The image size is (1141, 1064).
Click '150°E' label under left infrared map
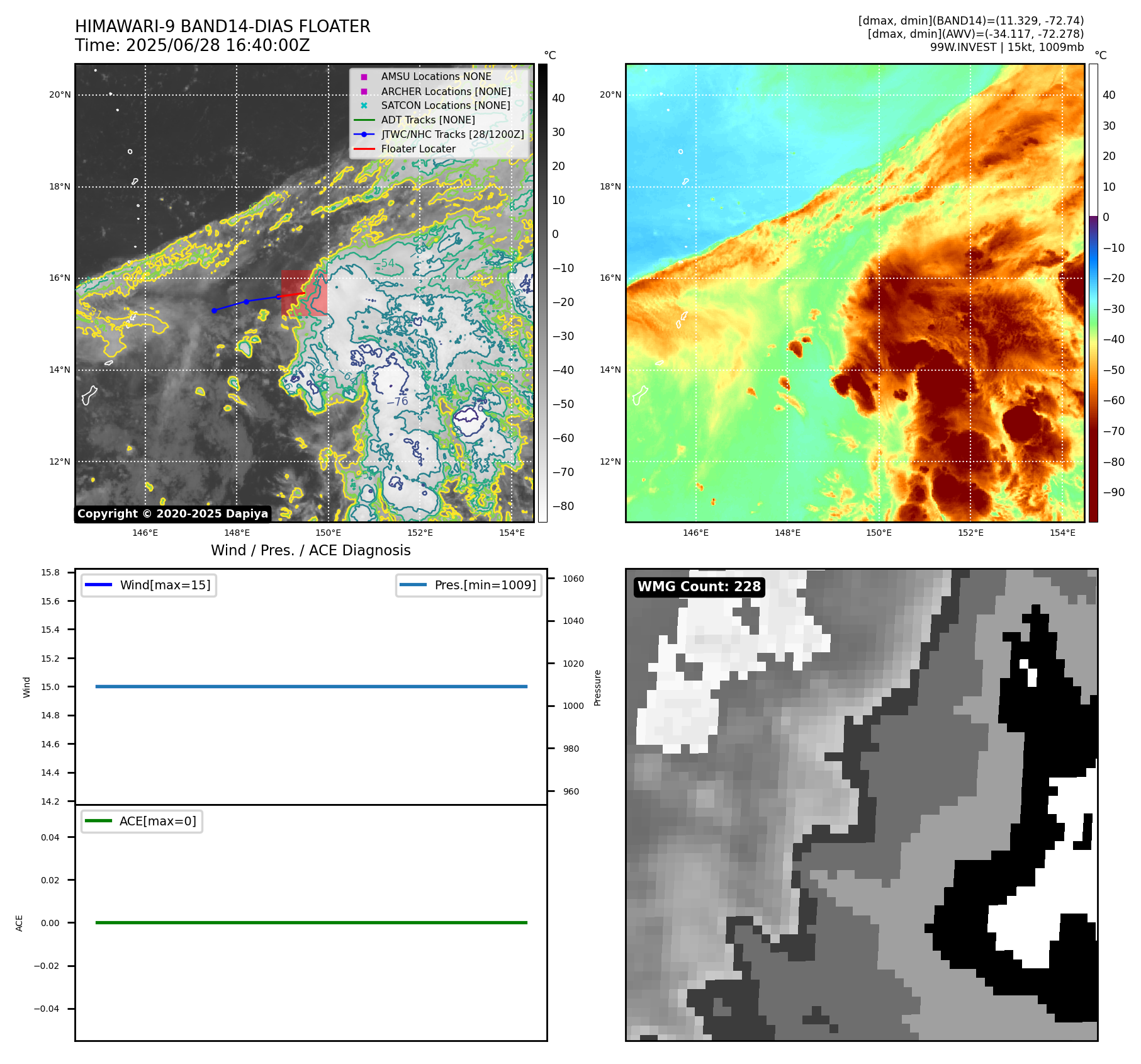tap(329, 533)
